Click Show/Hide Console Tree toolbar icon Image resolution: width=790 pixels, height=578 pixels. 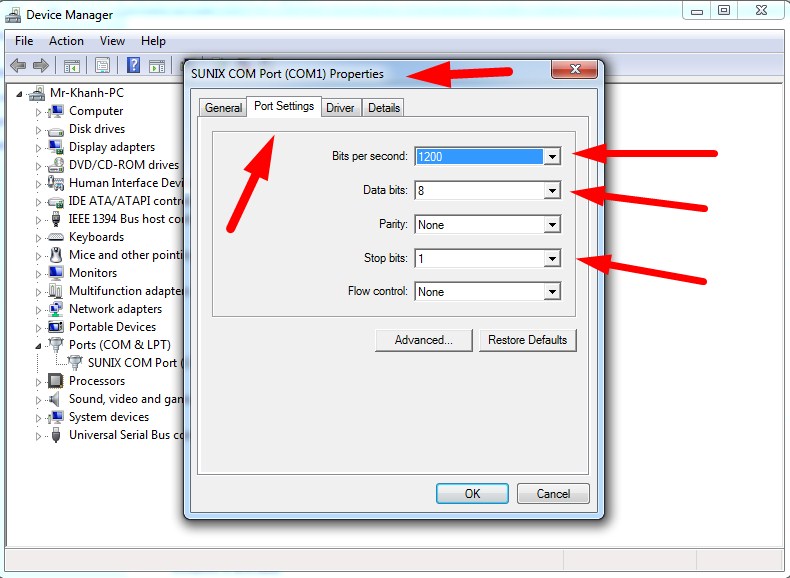(x=72, y=66)
